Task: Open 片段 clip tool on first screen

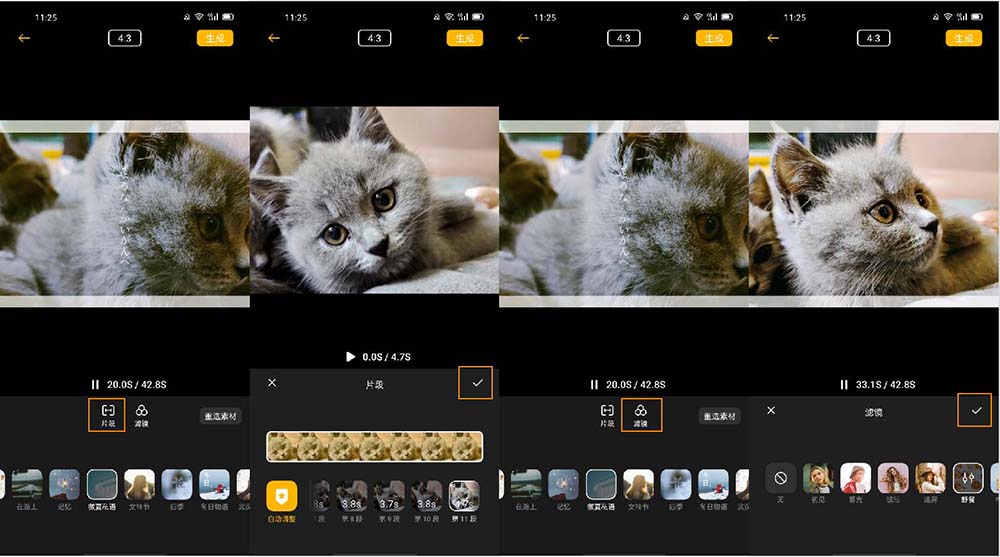Action: pyautogui.click(x=108, y=415)
